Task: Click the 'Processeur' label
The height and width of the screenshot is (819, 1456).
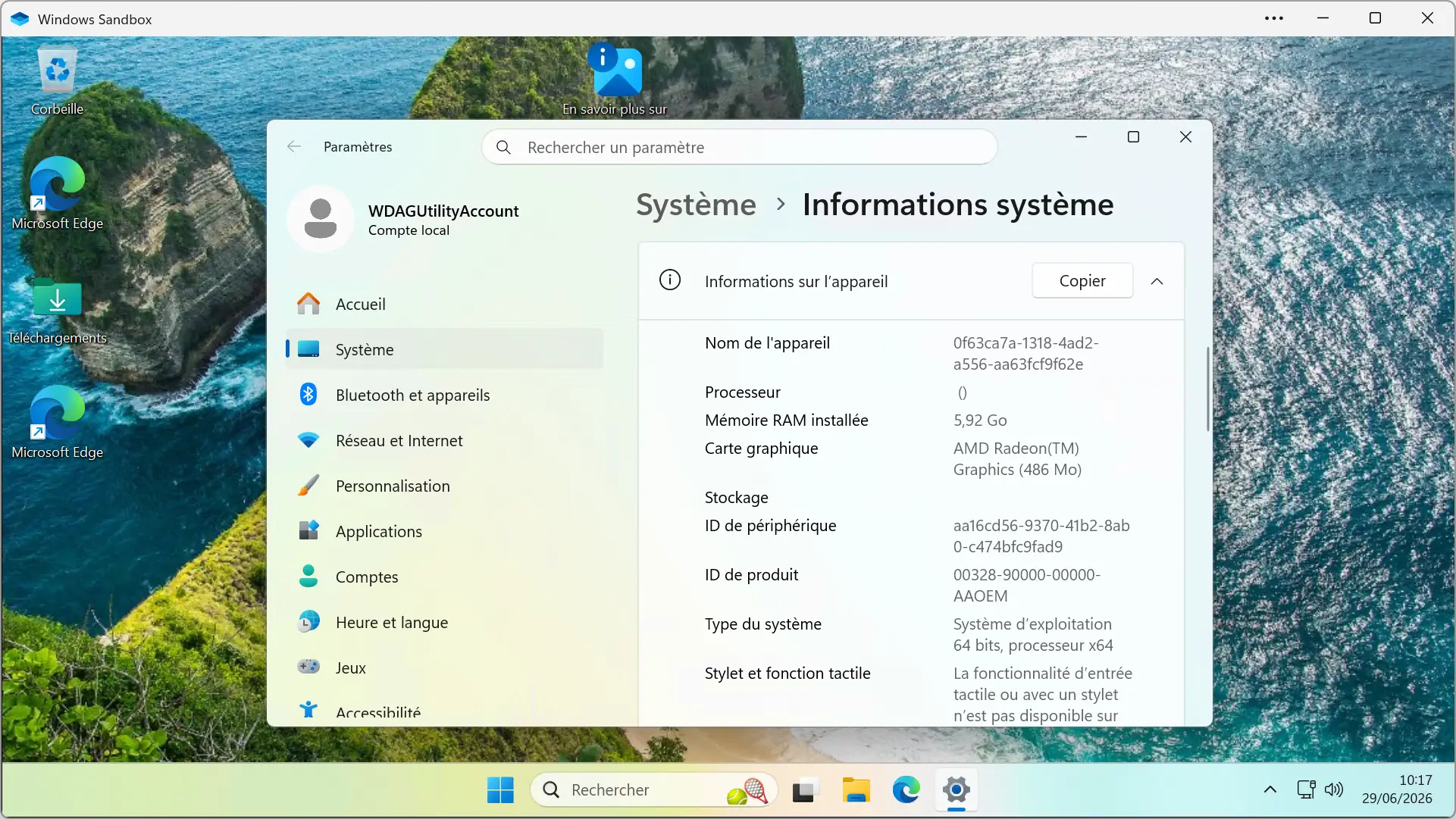Action: point(742,392)
